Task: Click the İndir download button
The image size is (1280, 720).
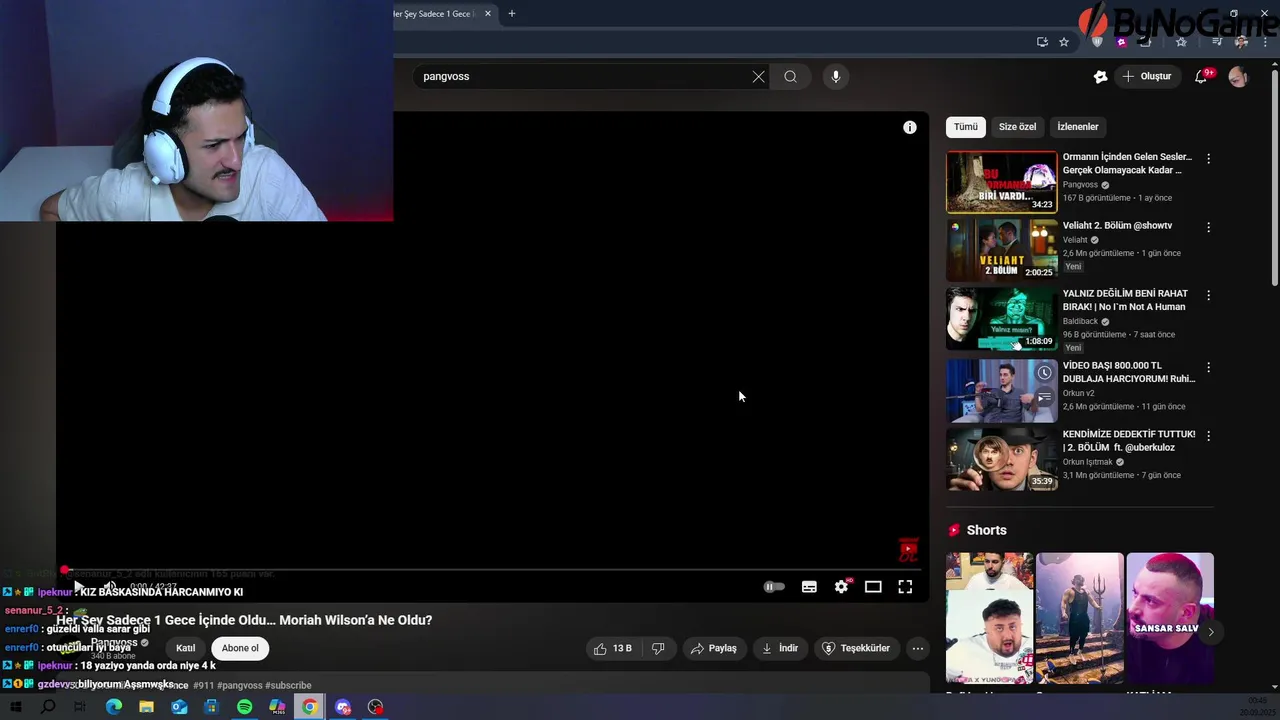Action: tap(780, 648)
